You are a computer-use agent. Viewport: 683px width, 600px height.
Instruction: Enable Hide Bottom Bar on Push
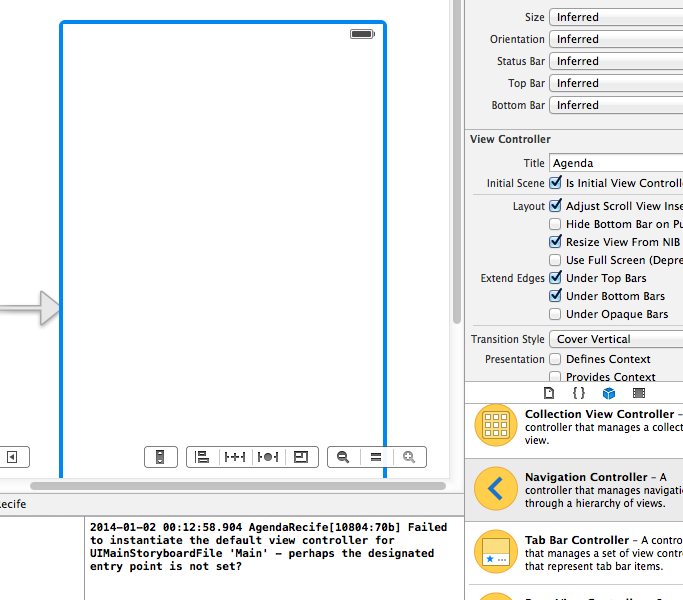(x=555, y=224)
